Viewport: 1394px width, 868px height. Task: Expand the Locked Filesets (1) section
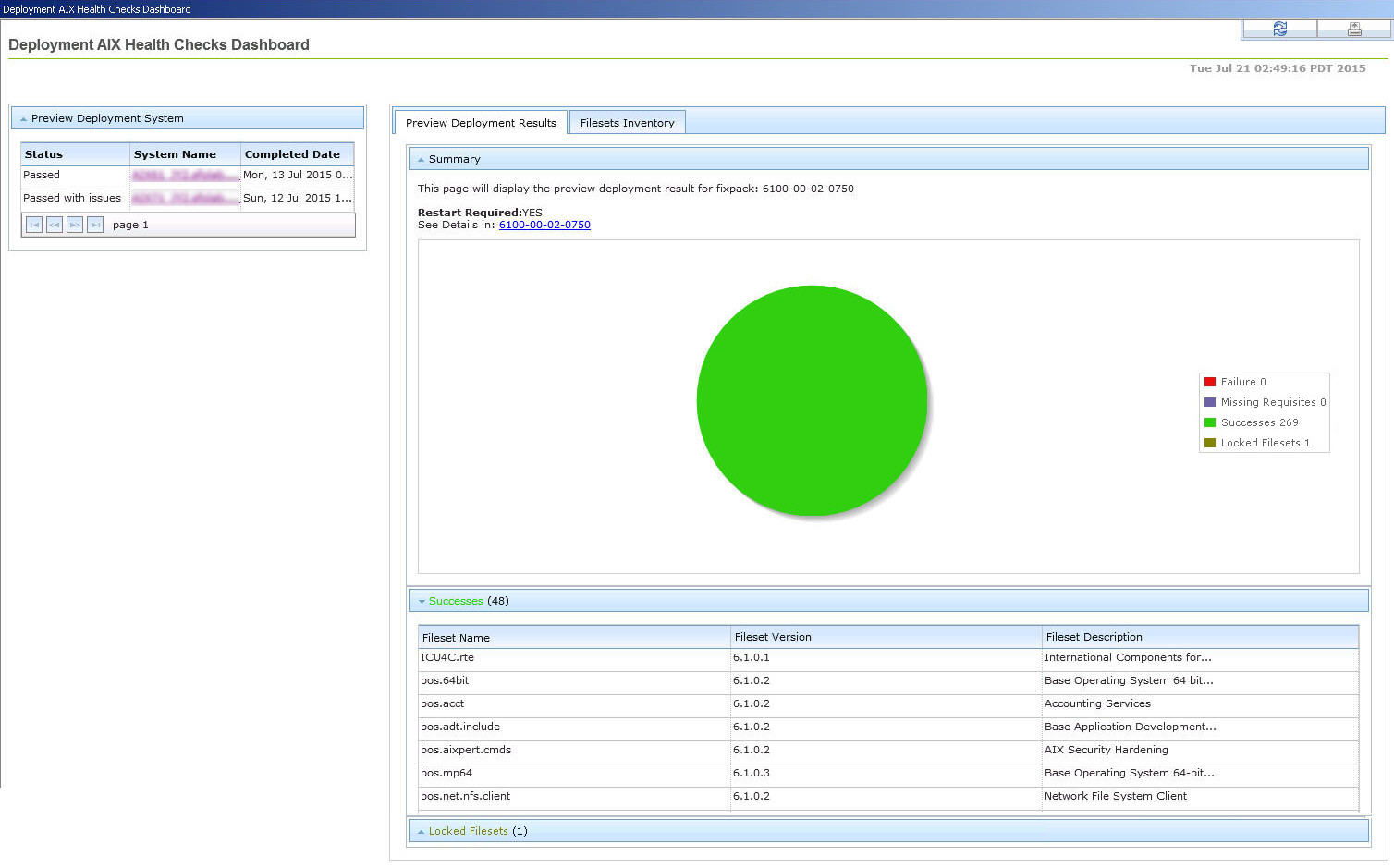click(422, 832)
